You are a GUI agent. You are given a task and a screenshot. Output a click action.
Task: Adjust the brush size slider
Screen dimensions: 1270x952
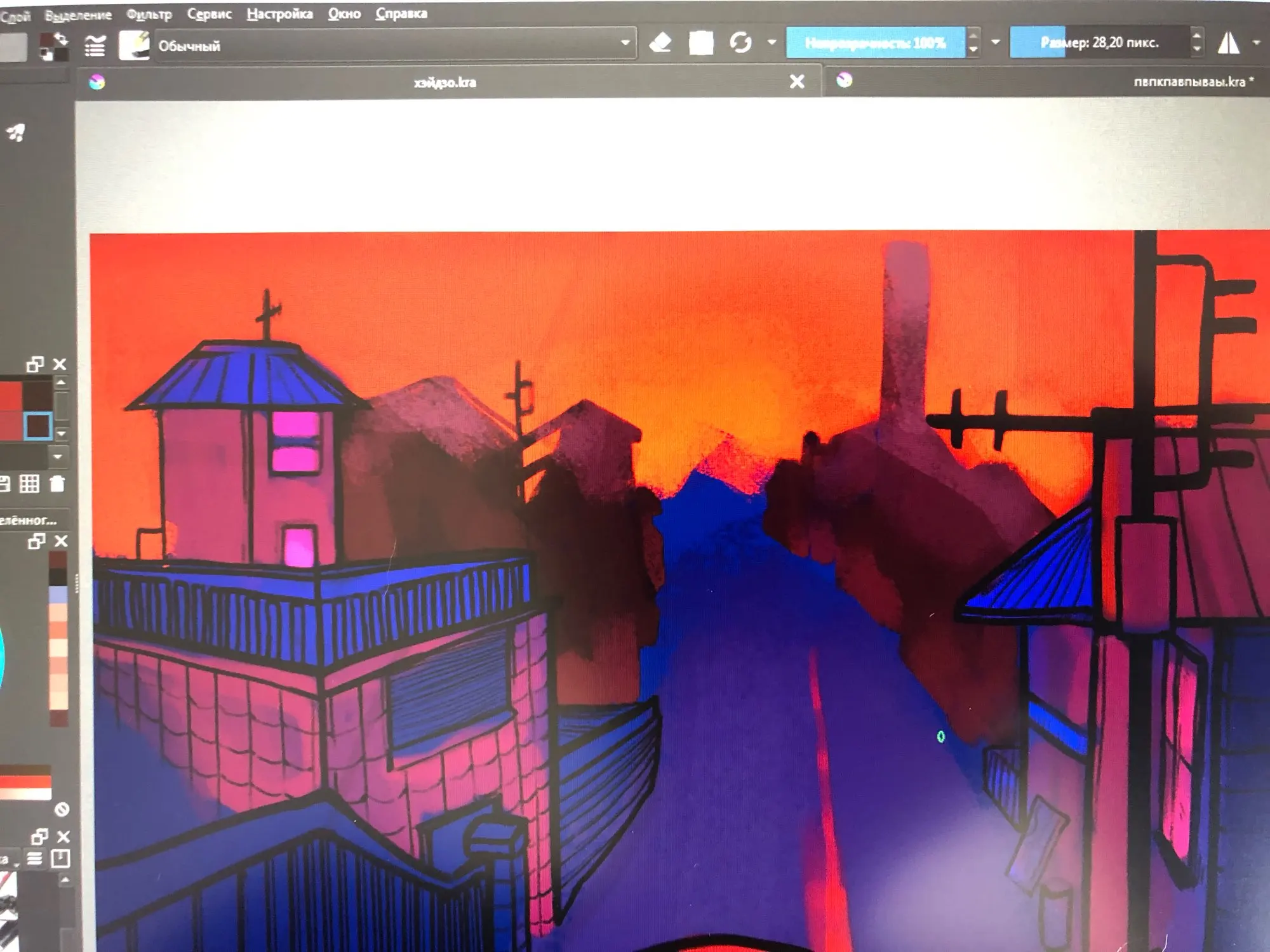coord(1099,43)
